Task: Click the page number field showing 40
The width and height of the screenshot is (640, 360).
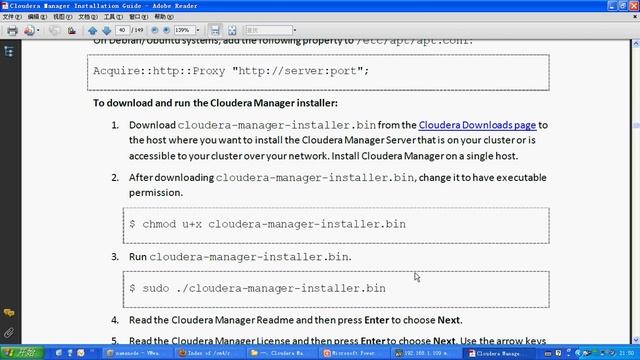Action: pos(123,30)
